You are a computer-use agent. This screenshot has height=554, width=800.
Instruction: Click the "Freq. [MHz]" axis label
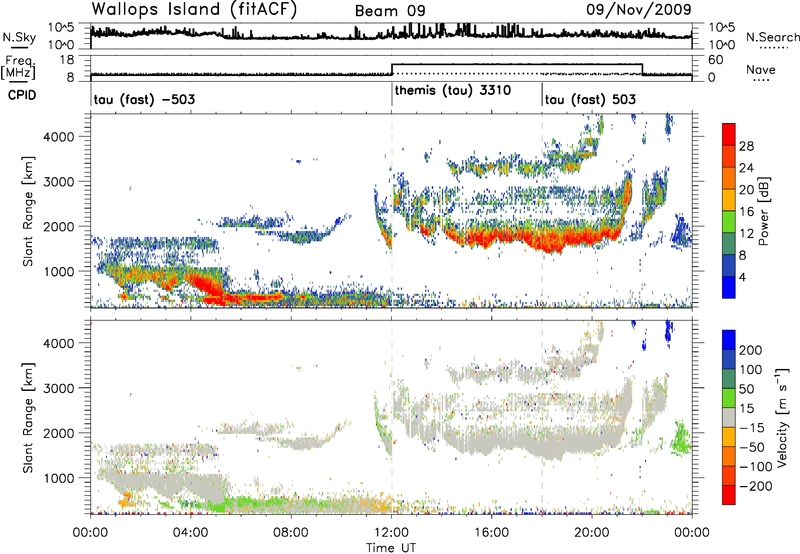click(x=18, y=68)
